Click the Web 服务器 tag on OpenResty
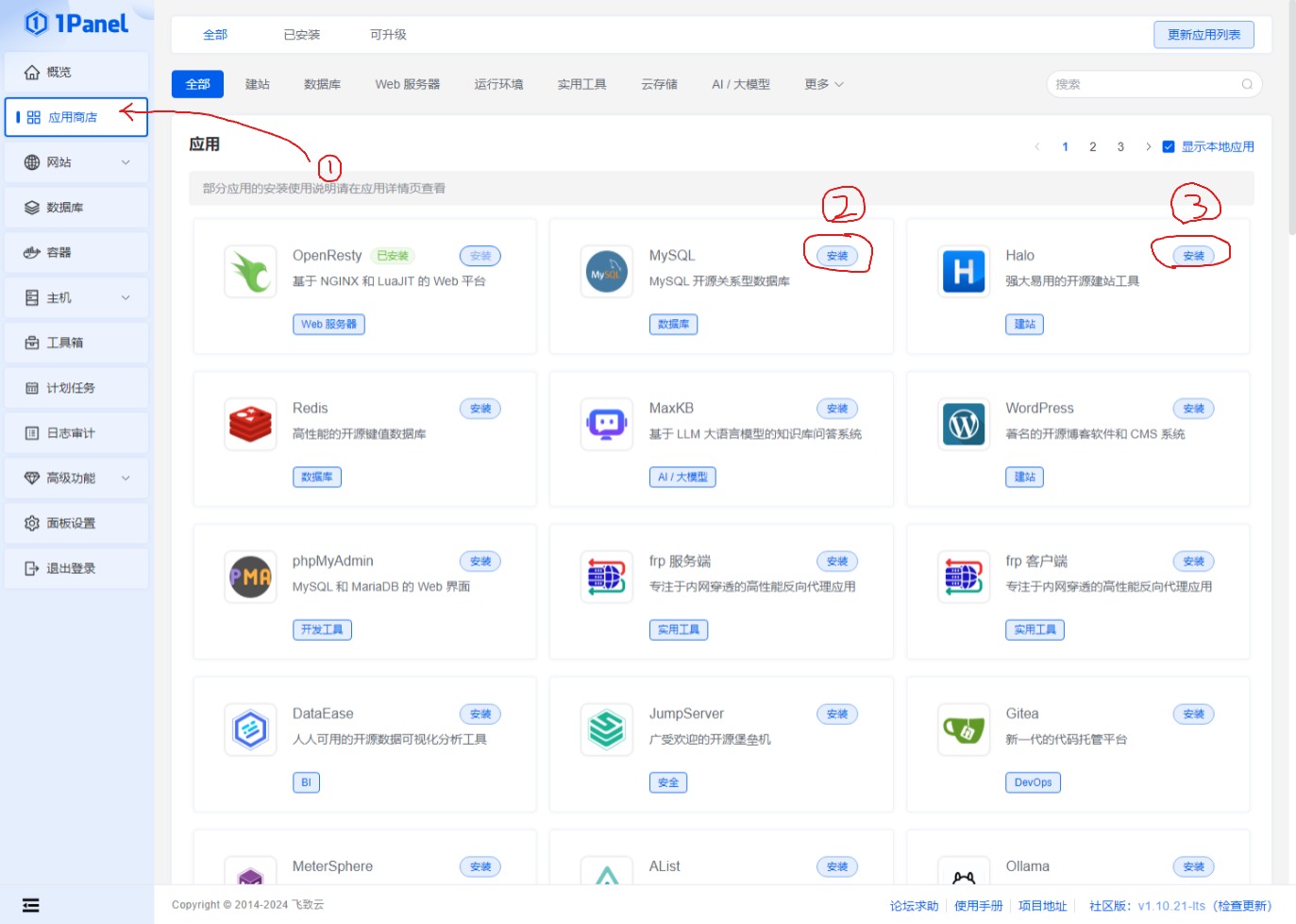 328,324
